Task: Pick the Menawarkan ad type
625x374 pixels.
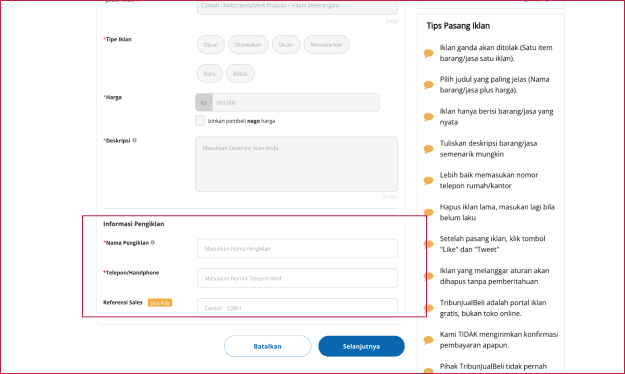Action: point(326,45)
